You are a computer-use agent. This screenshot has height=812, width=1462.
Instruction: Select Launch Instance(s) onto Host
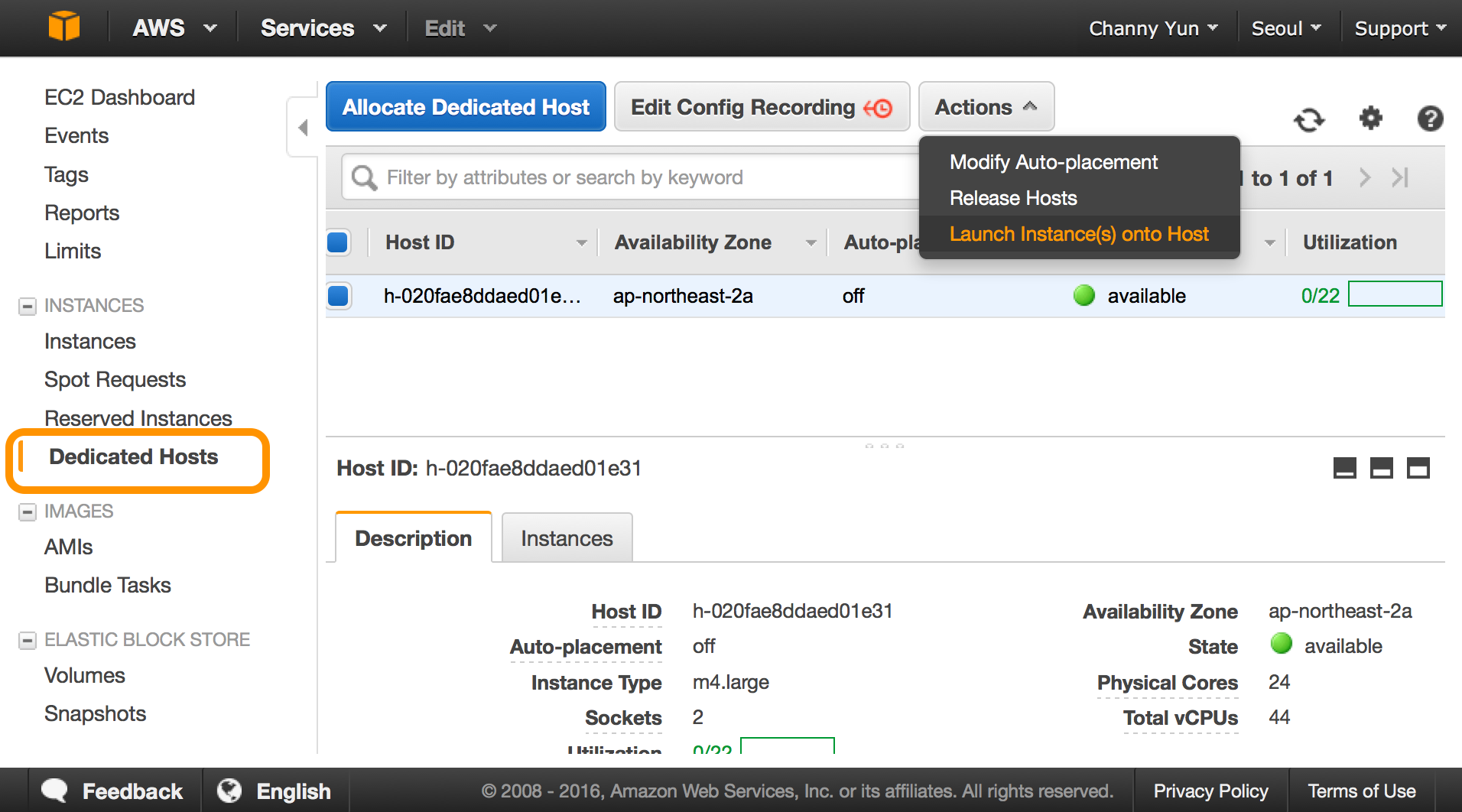click(1079, 234)
